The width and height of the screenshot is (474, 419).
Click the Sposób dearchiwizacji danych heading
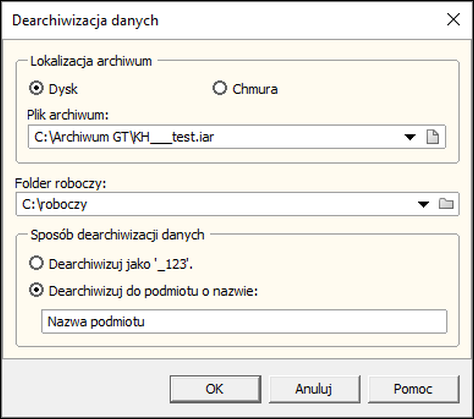117,235
